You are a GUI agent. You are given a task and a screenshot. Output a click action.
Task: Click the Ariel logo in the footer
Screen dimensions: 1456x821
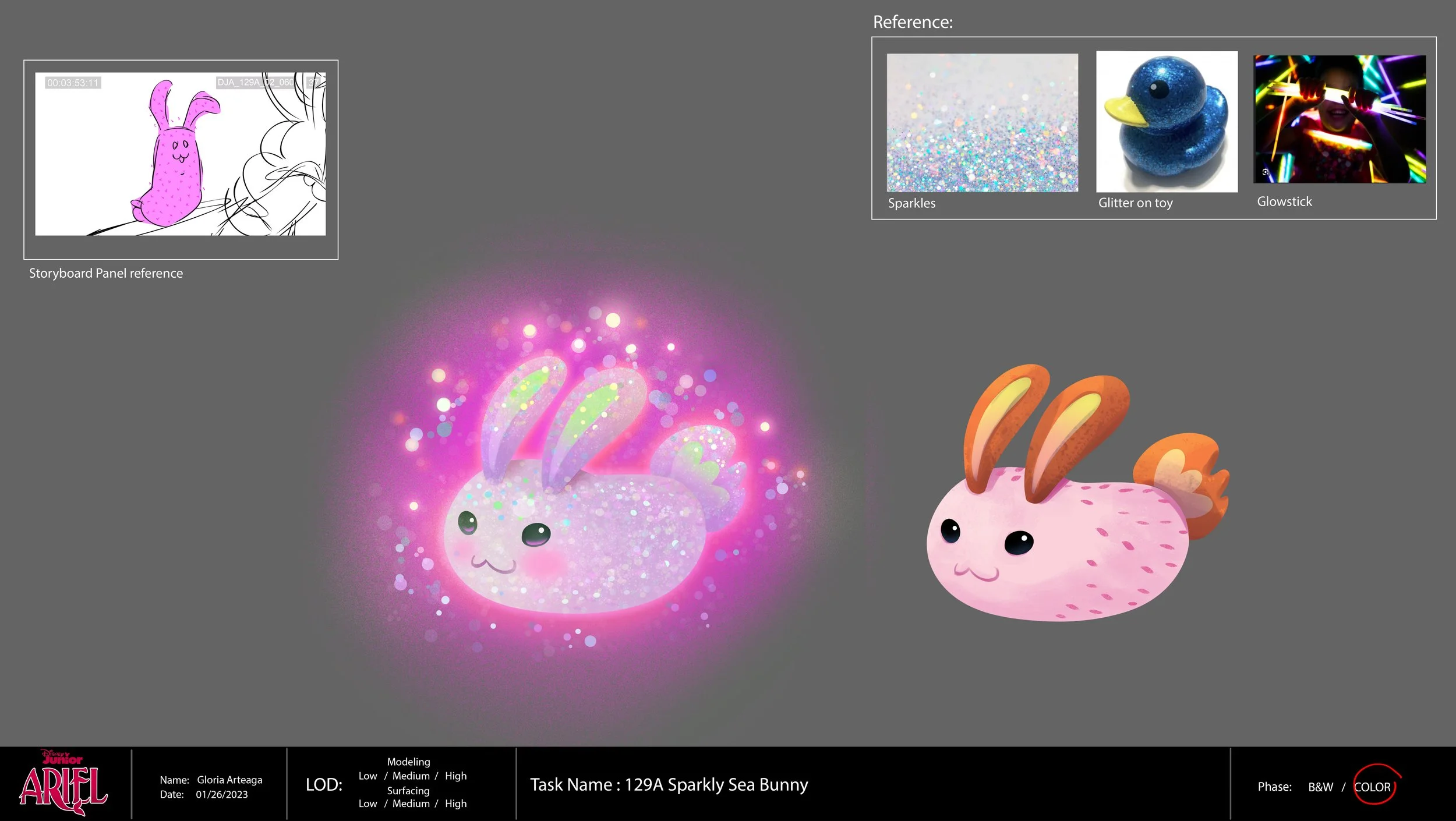coord(63,791)
